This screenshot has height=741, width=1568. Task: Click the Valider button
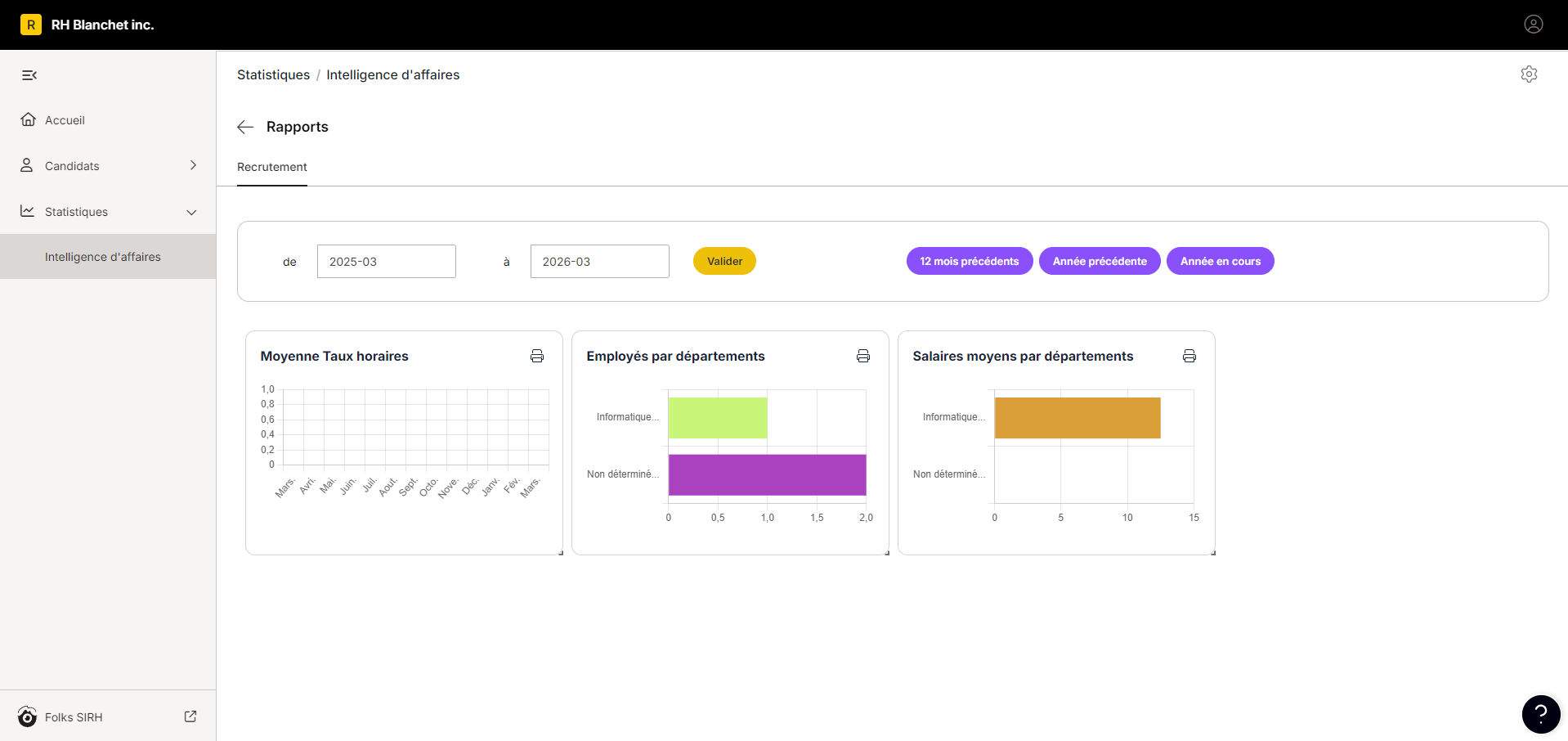724,261
